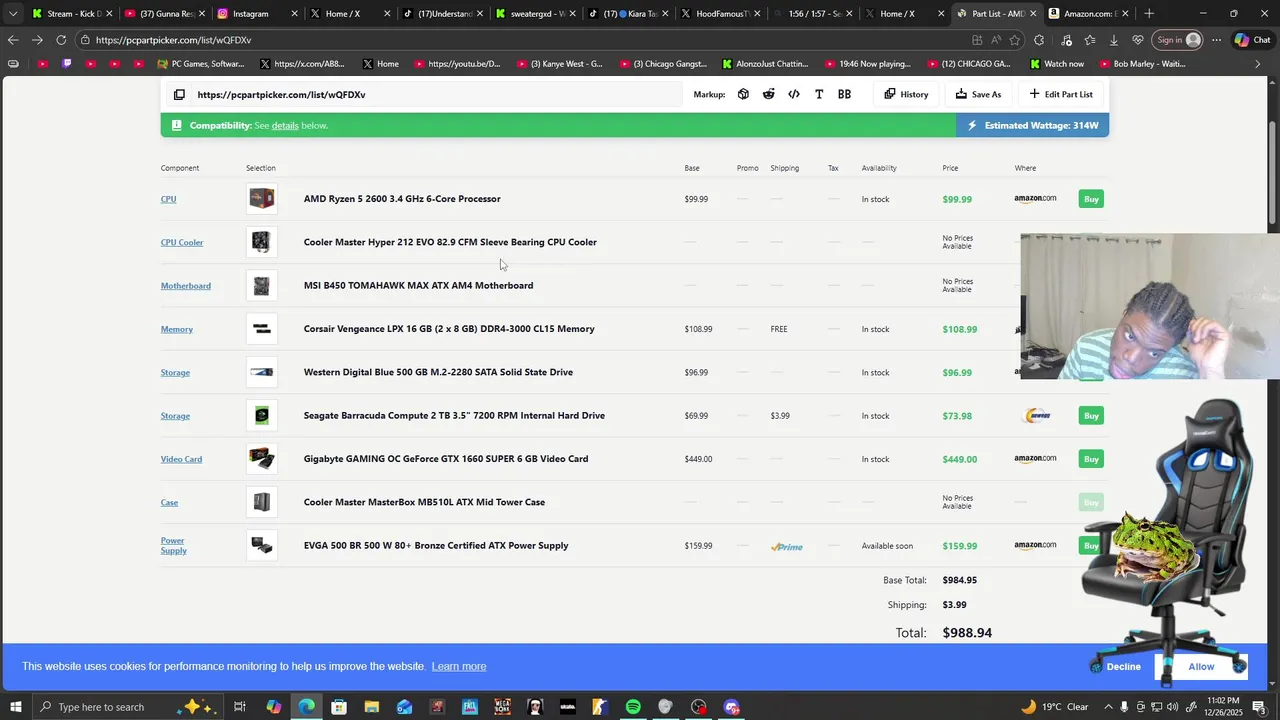Screen dimensions: 1280x720
Task: Open a new browser tab
Action: click(1149, 14)
